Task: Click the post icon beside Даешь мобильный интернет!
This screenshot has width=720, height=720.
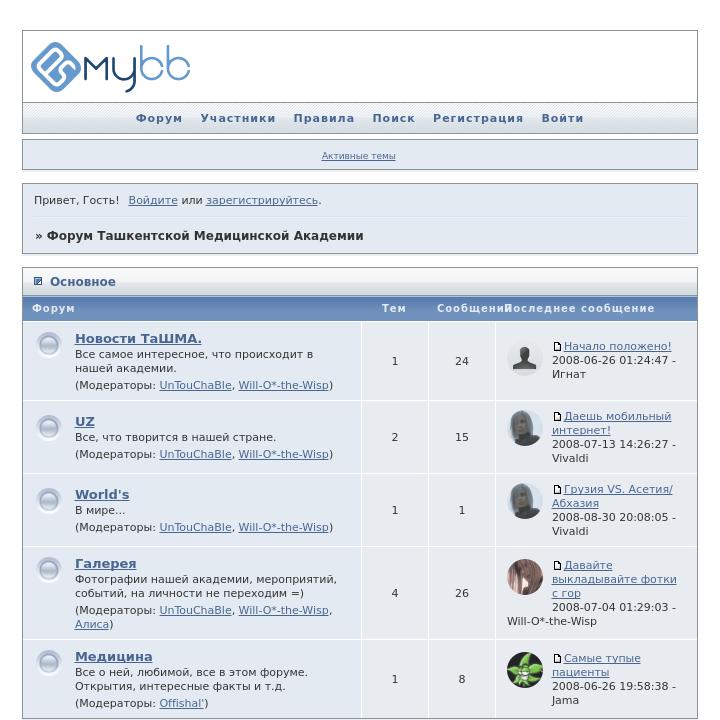Action: (557, 416)
